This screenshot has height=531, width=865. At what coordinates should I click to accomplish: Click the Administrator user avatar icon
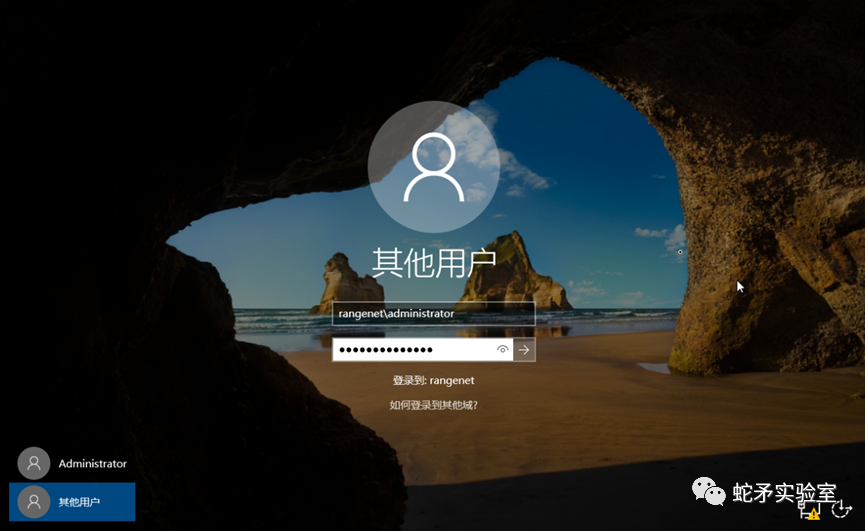click(34, 463)
